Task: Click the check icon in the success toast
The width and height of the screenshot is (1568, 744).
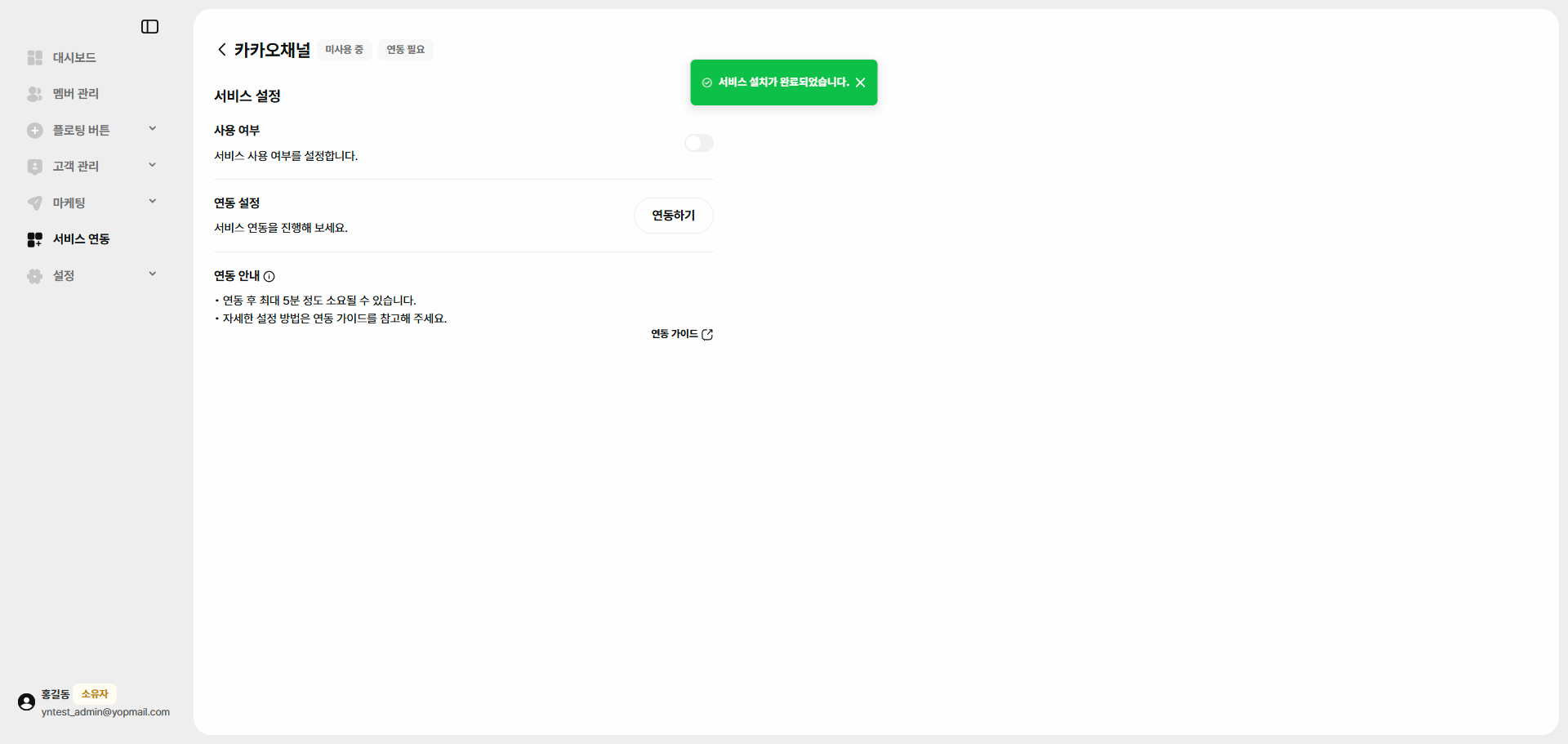Action: point(707,82)
